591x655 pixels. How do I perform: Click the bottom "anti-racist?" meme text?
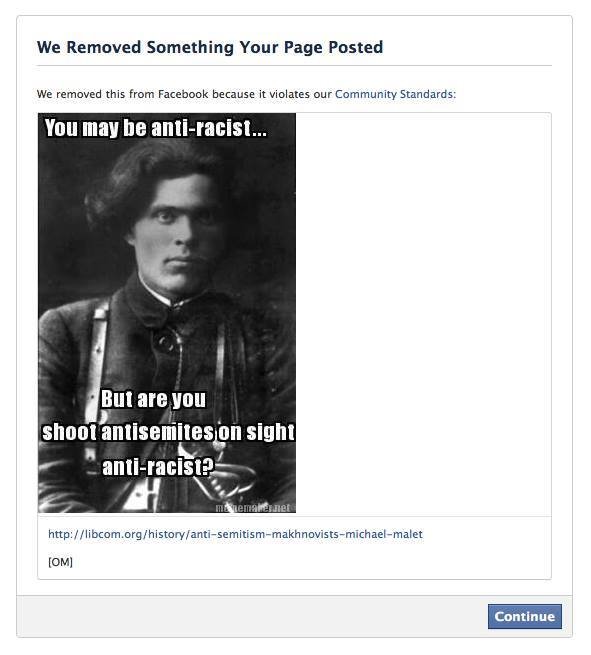[x=158, y=466]
